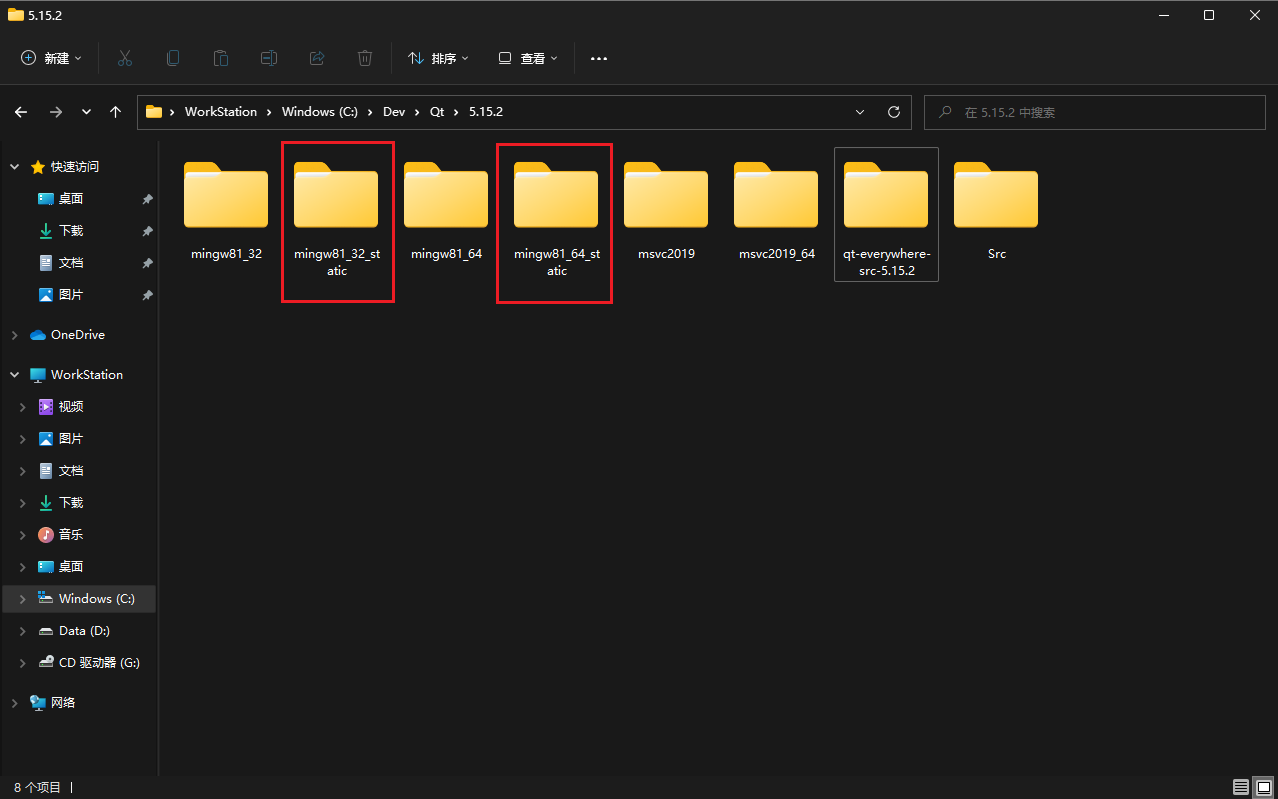This screenshot has width=1278, height=799.
Task: Refresh the current folder view
Action: pyautogui.click(x=894, y=112)
